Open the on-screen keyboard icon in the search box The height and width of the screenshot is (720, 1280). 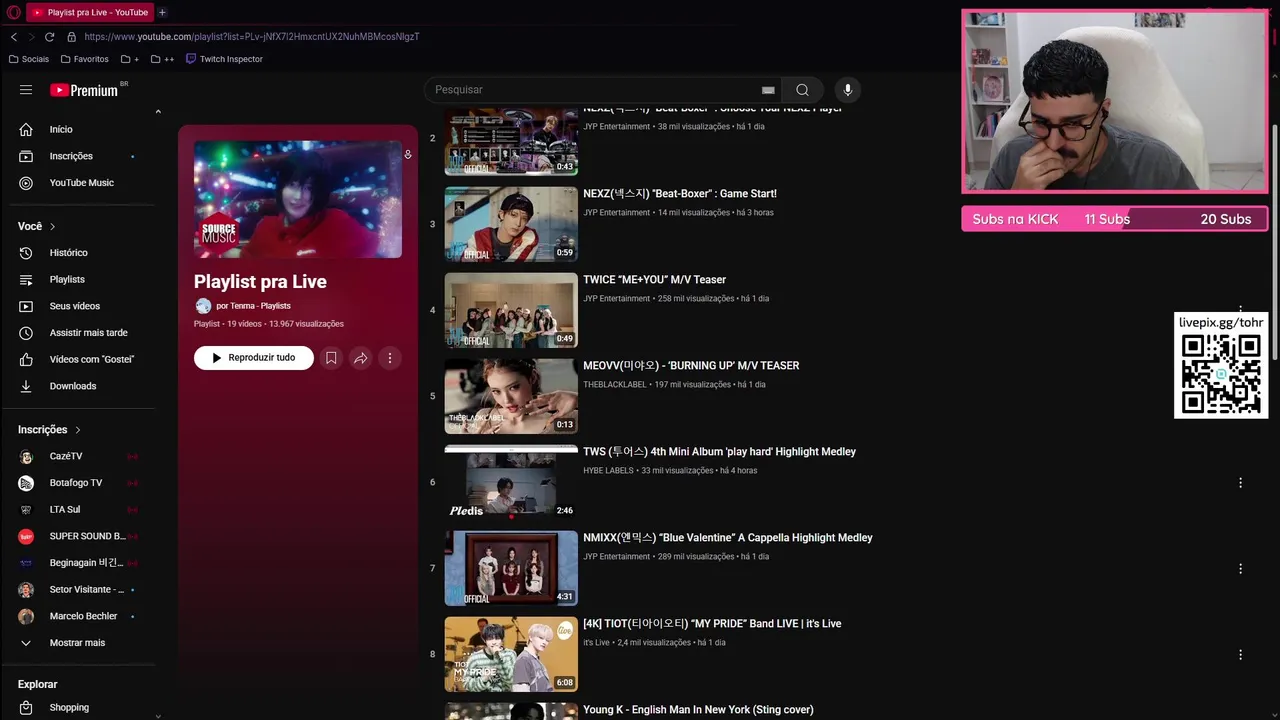(768, 90)
